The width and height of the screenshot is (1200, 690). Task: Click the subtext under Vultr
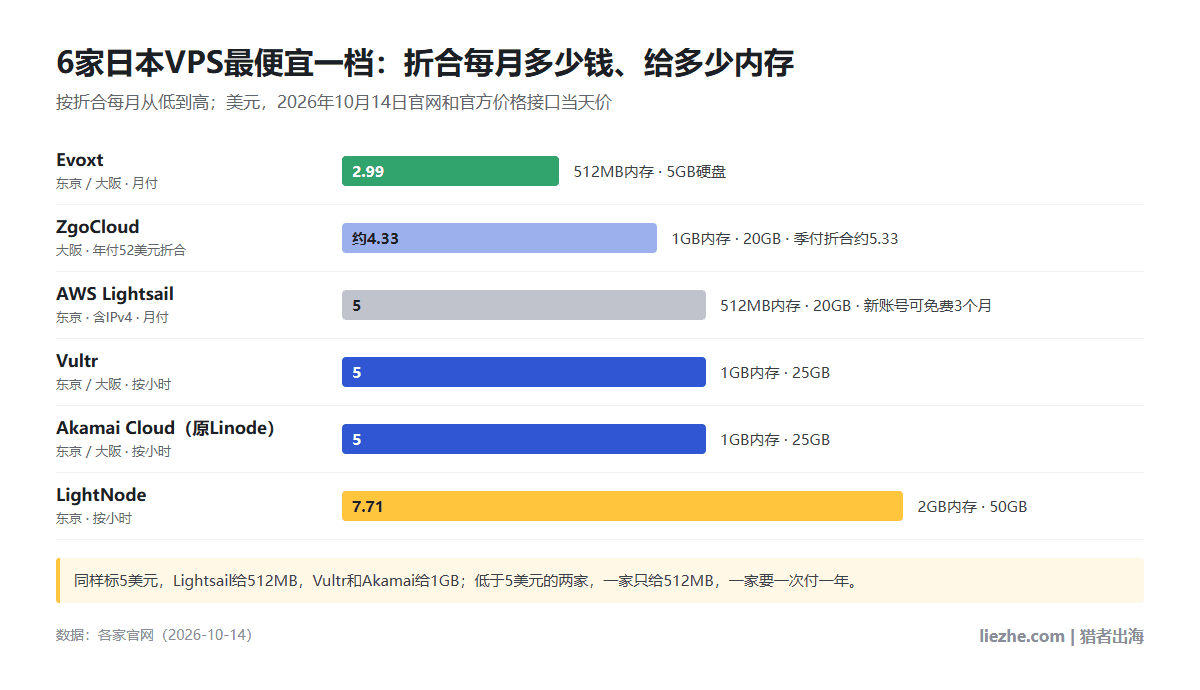click(x=114, y=385)
